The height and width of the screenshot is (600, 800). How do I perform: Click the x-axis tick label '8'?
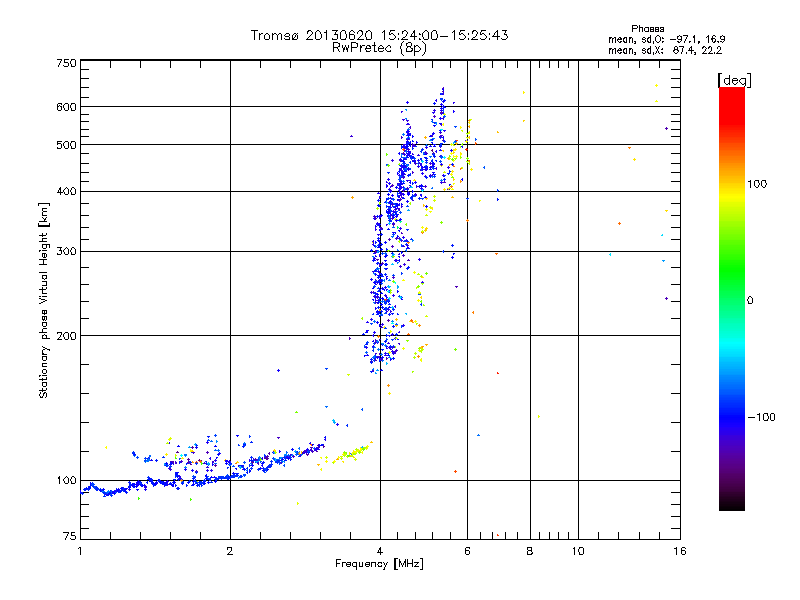click(530, 551)
